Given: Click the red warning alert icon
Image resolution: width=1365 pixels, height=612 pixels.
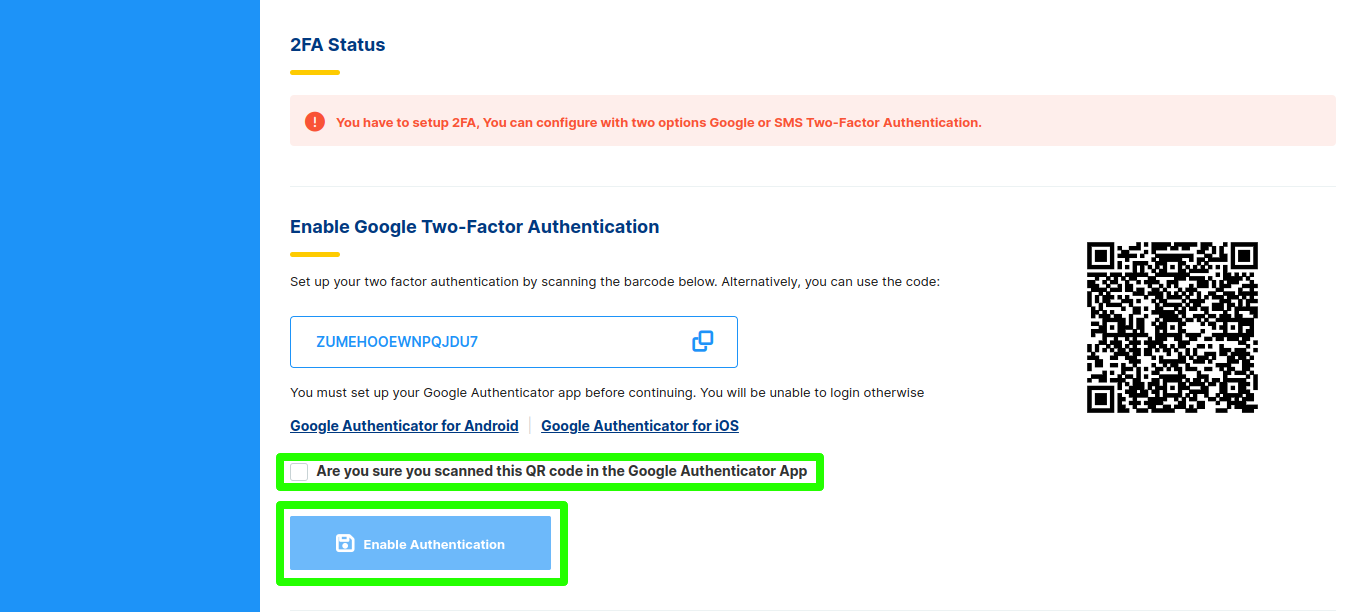Looking at the screenshot, I should tap(315, 122).
